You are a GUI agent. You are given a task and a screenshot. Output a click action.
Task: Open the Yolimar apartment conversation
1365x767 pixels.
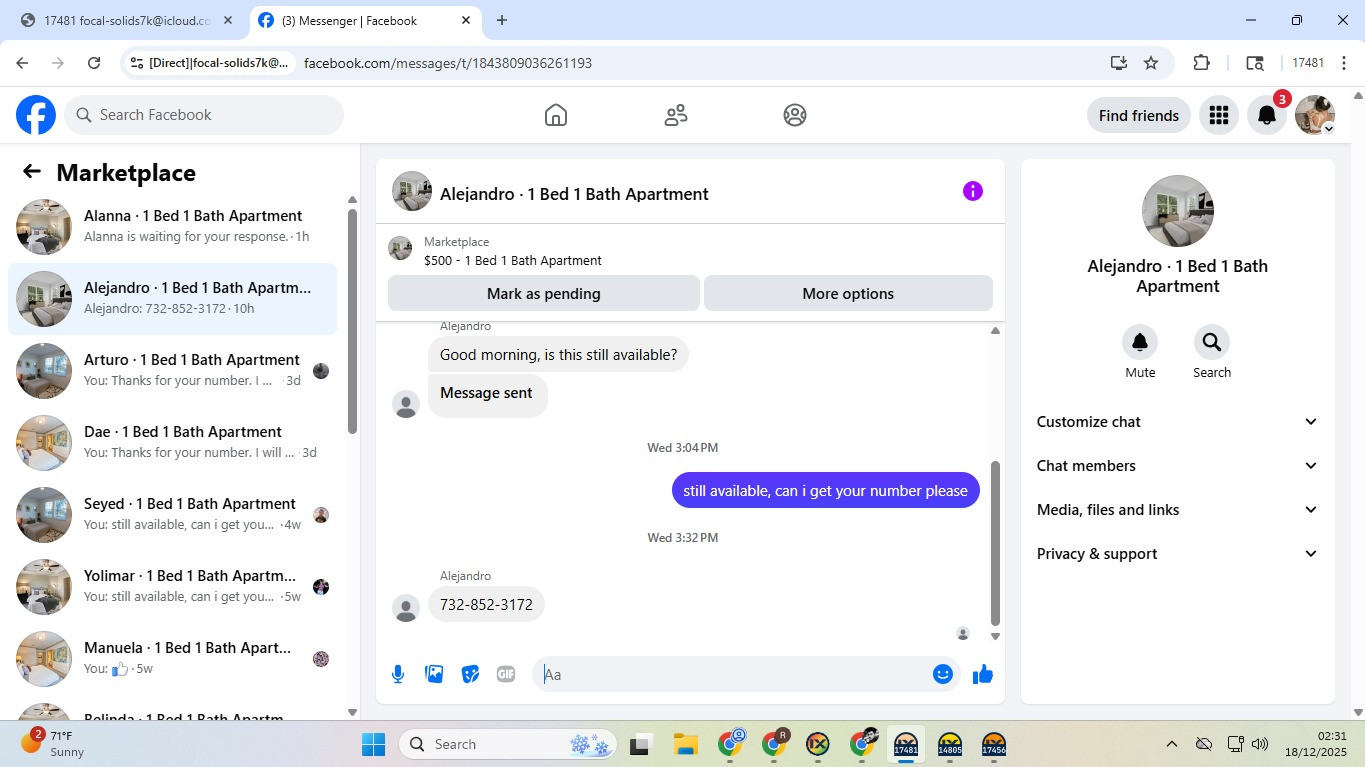[172, 587]
